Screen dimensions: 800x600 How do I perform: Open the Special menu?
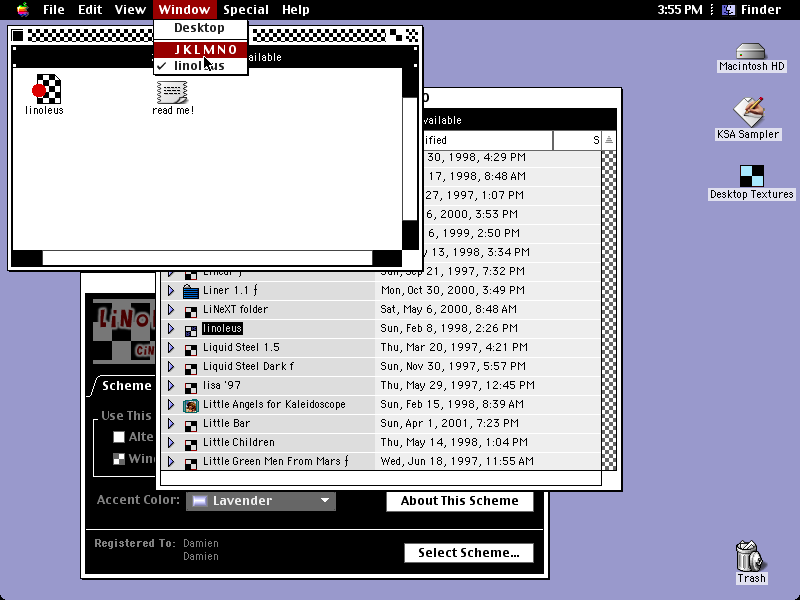(x=246, y=10)
